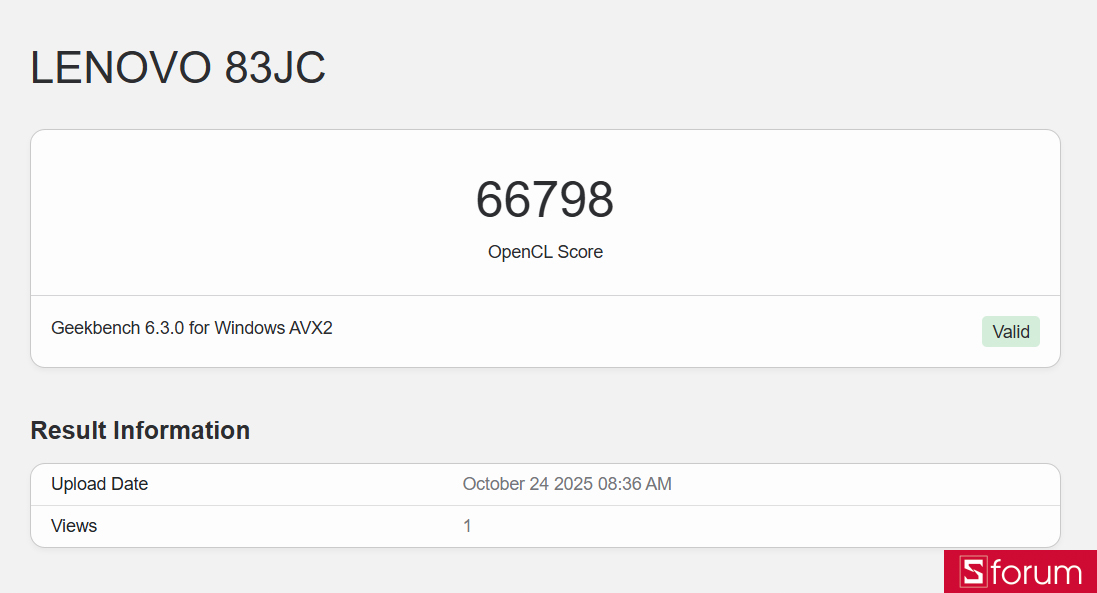1097x593 pixels.
Task: Click the 83JC model code in heading
Action: point(275,68)
